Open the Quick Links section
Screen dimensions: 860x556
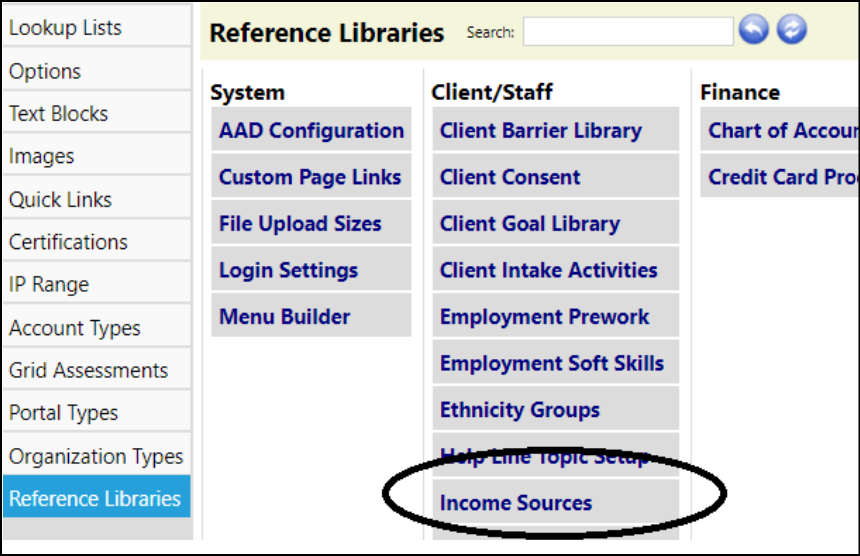(97, 200)
